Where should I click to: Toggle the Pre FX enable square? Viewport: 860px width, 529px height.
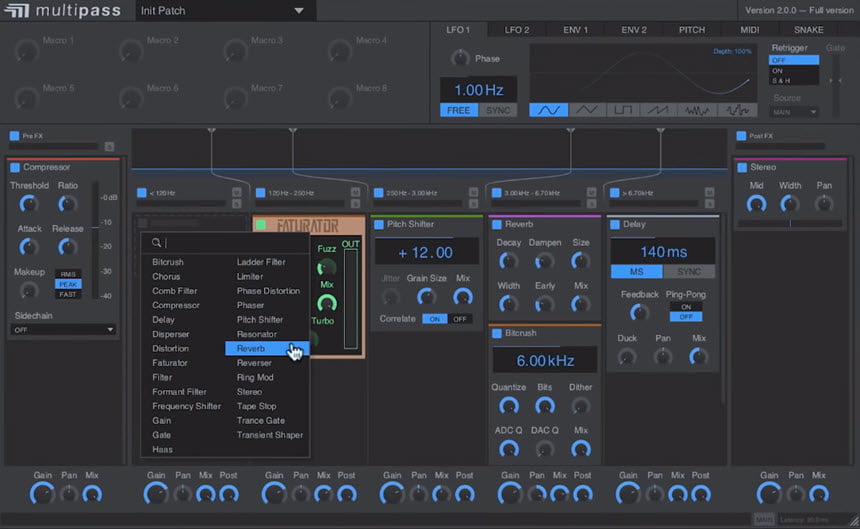tap(14, 135)
